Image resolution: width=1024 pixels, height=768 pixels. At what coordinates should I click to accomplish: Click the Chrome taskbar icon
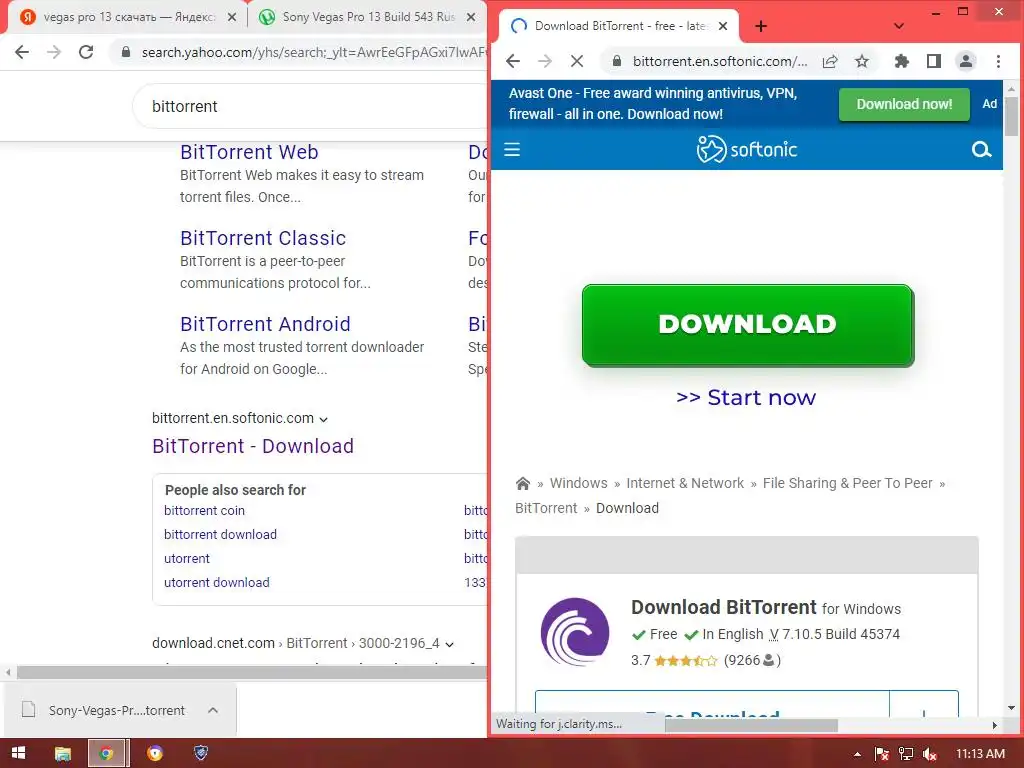pos(106,754)
